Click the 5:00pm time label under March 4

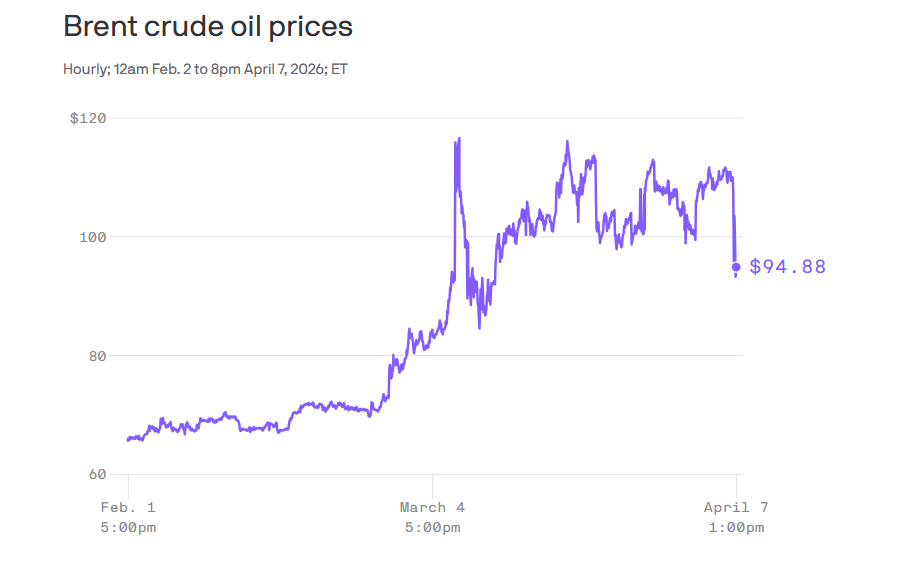(x=432, y=527)
